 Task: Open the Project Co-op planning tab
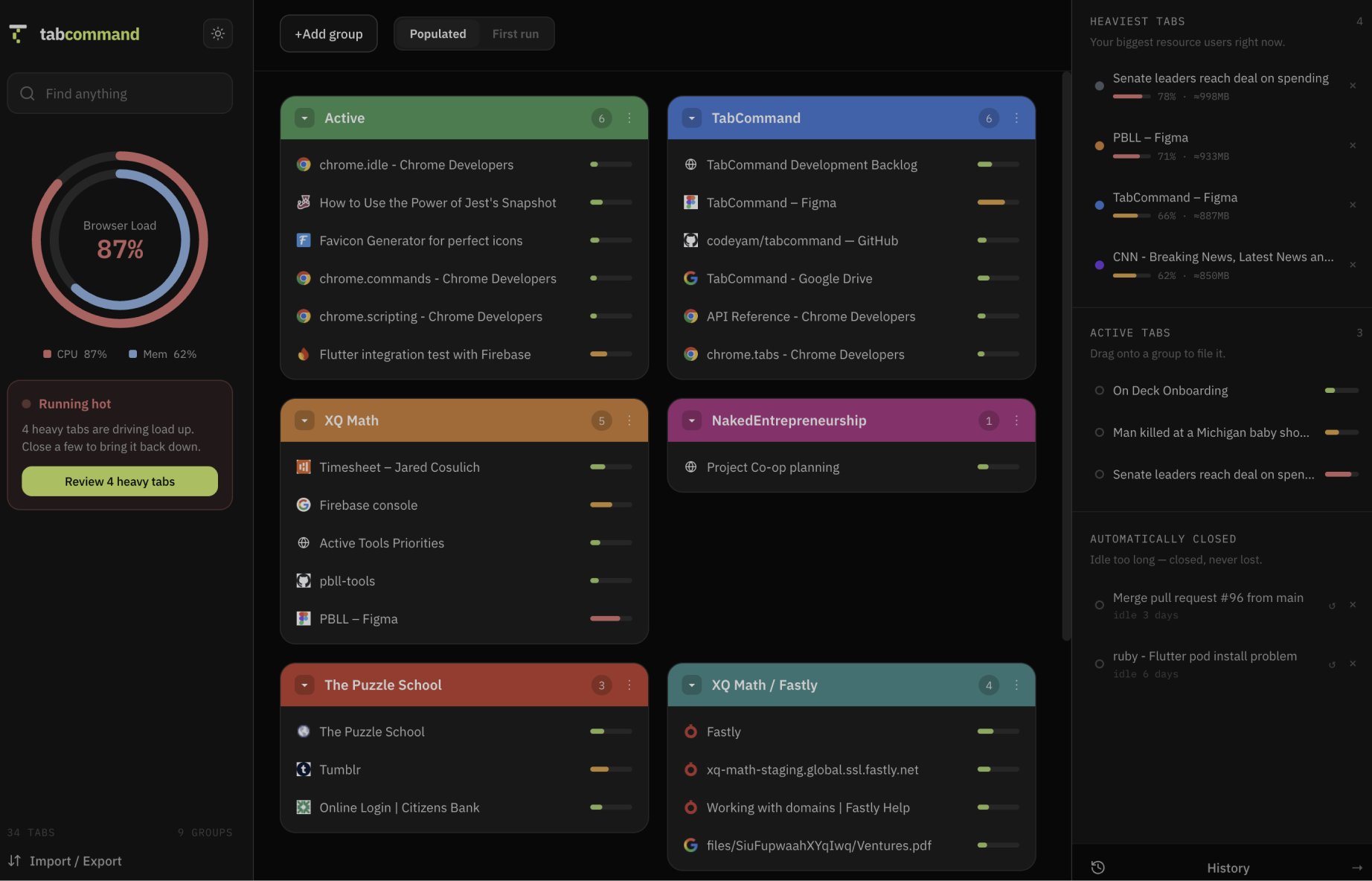[x=851, y=467]
